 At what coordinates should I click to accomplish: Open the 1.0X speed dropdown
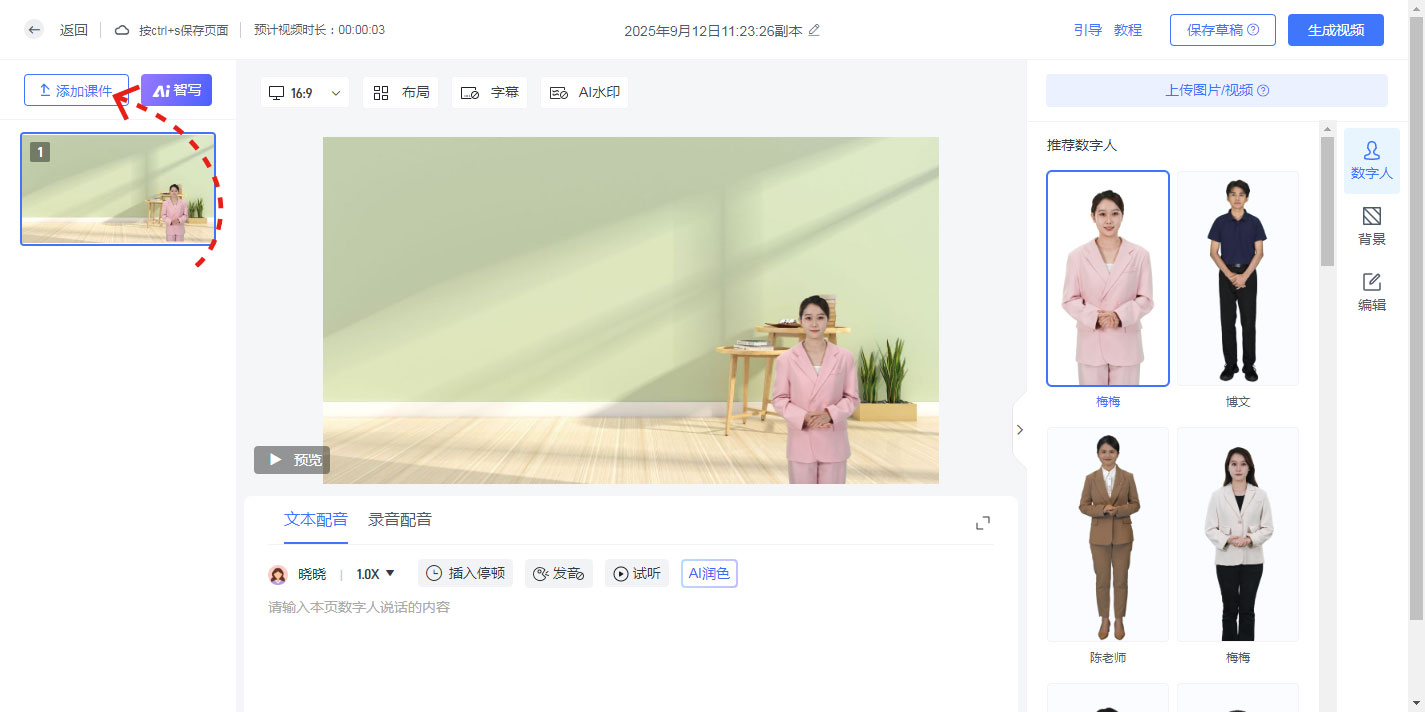tap(374, 573)
